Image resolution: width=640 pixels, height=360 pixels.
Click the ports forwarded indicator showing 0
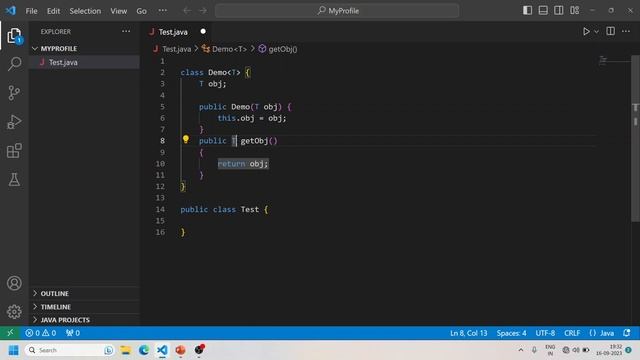coord(73,333)
